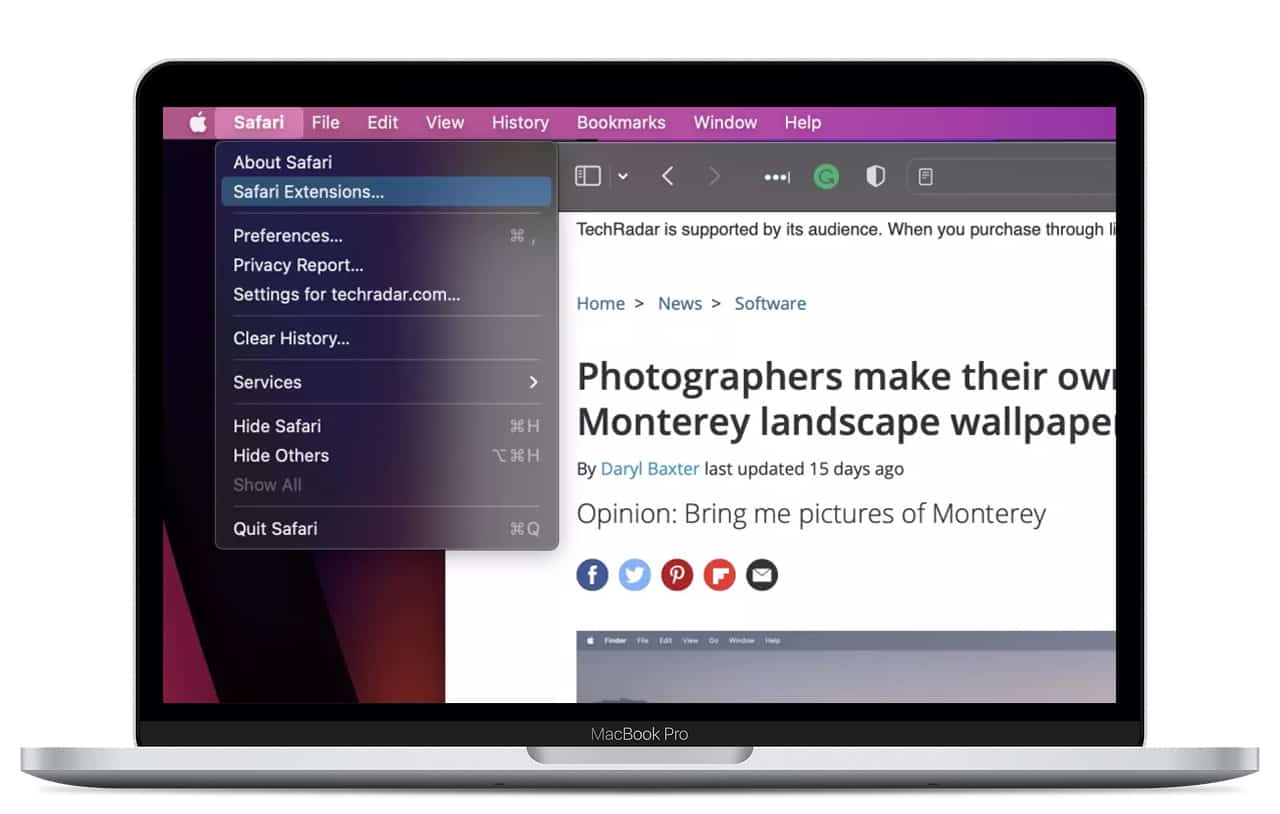Toggle the Safari sidebar icon
This screenshot has width=1280, height=814.
click(588, 176)
